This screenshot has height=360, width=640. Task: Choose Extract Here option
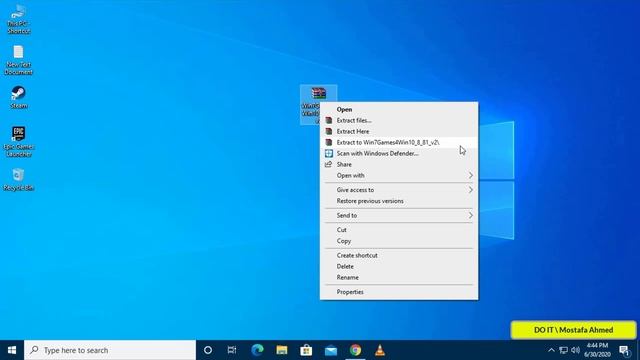tap(399, 131)
